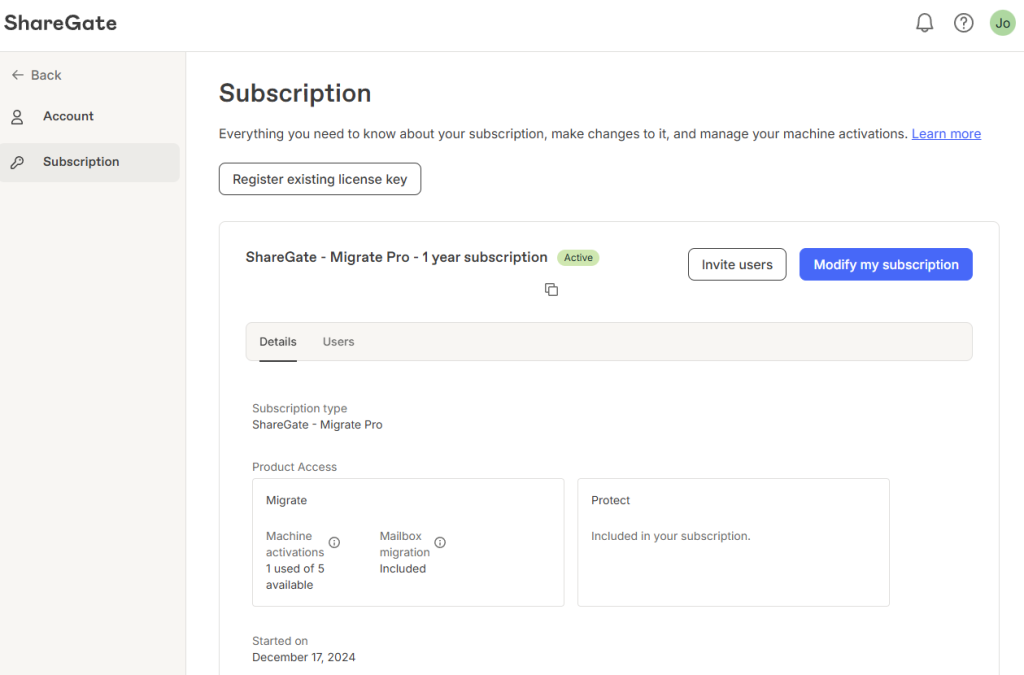Image resolution: width=1024 pixels, height=675 pixels.
Task: Click Register existing license key
Action: (320, 179)
